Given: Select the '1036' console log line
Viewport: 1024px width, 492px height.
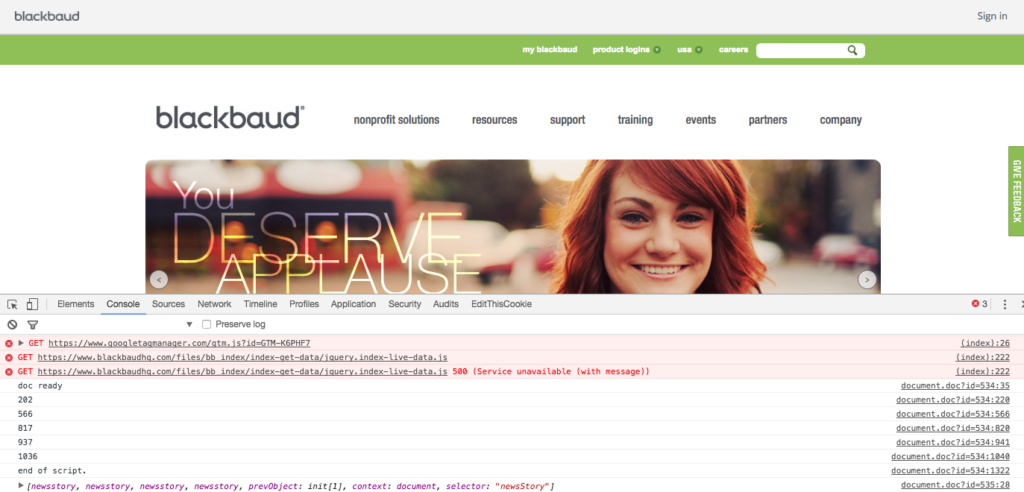Looking at the screenshot, I should pos(27,457).
